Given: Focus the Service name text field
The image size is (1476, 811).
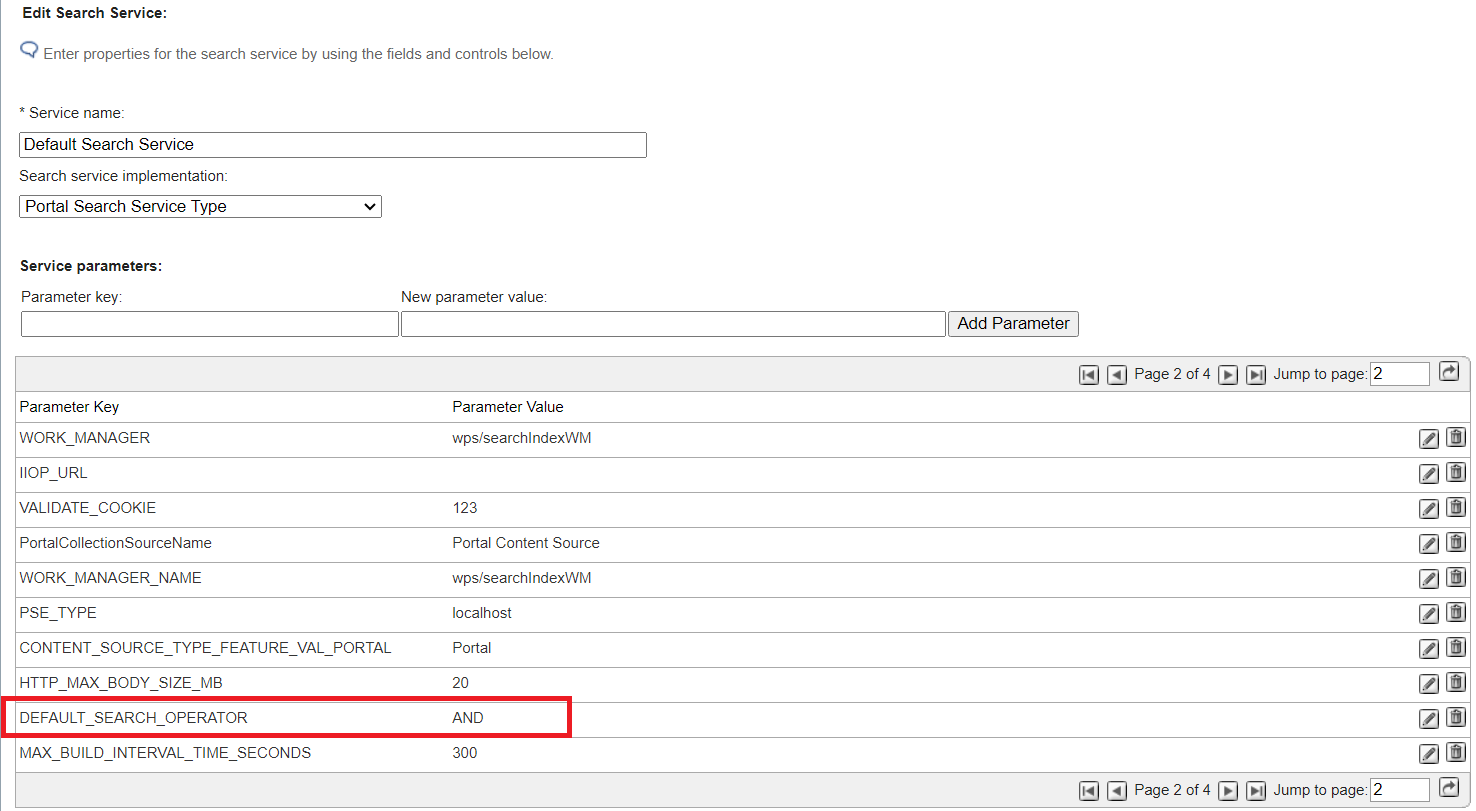Looking at the screenshot, I should tap(332, 145).
